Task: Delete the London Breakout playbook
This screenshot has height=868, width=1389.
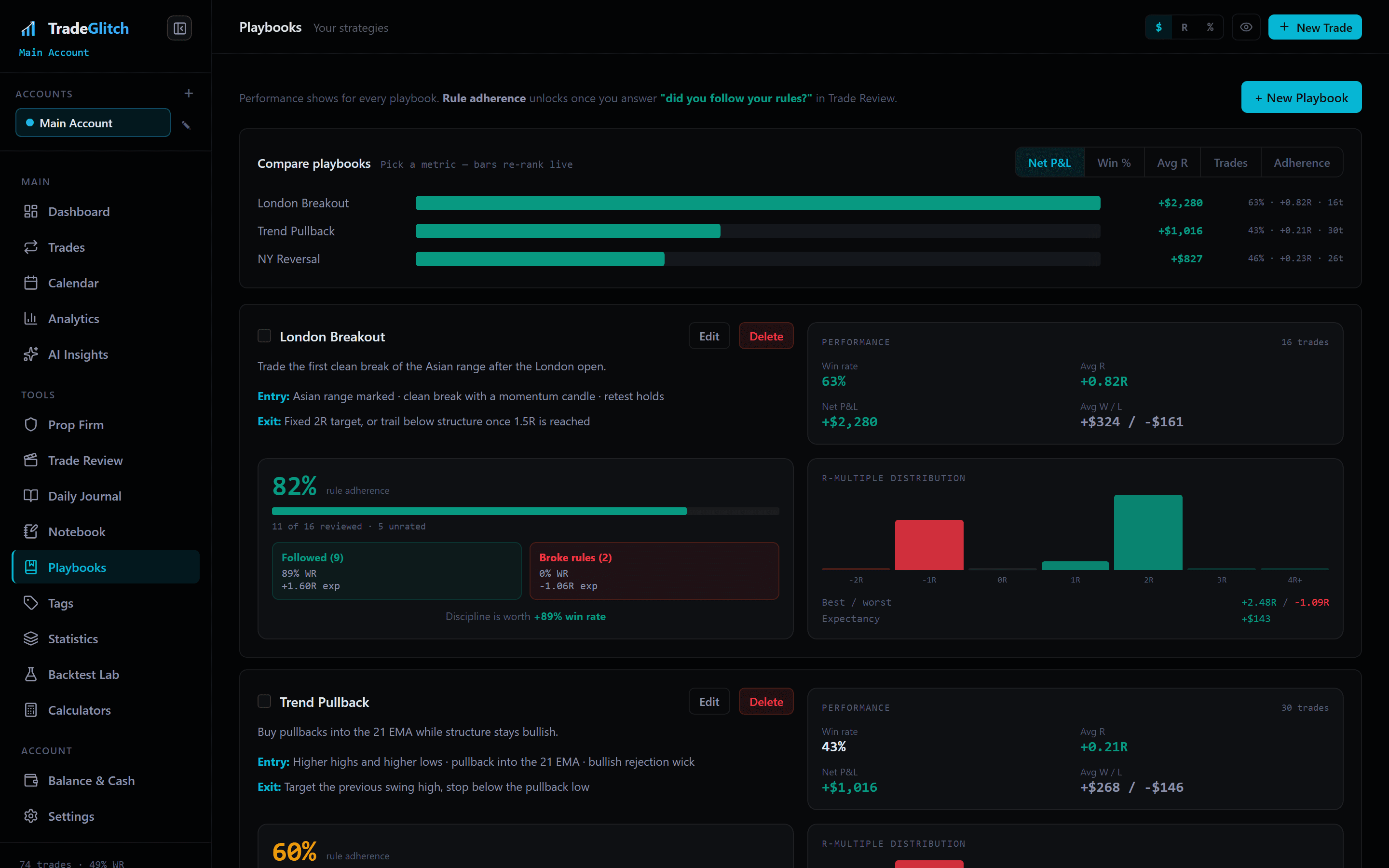Action: [x=766, y=336]
